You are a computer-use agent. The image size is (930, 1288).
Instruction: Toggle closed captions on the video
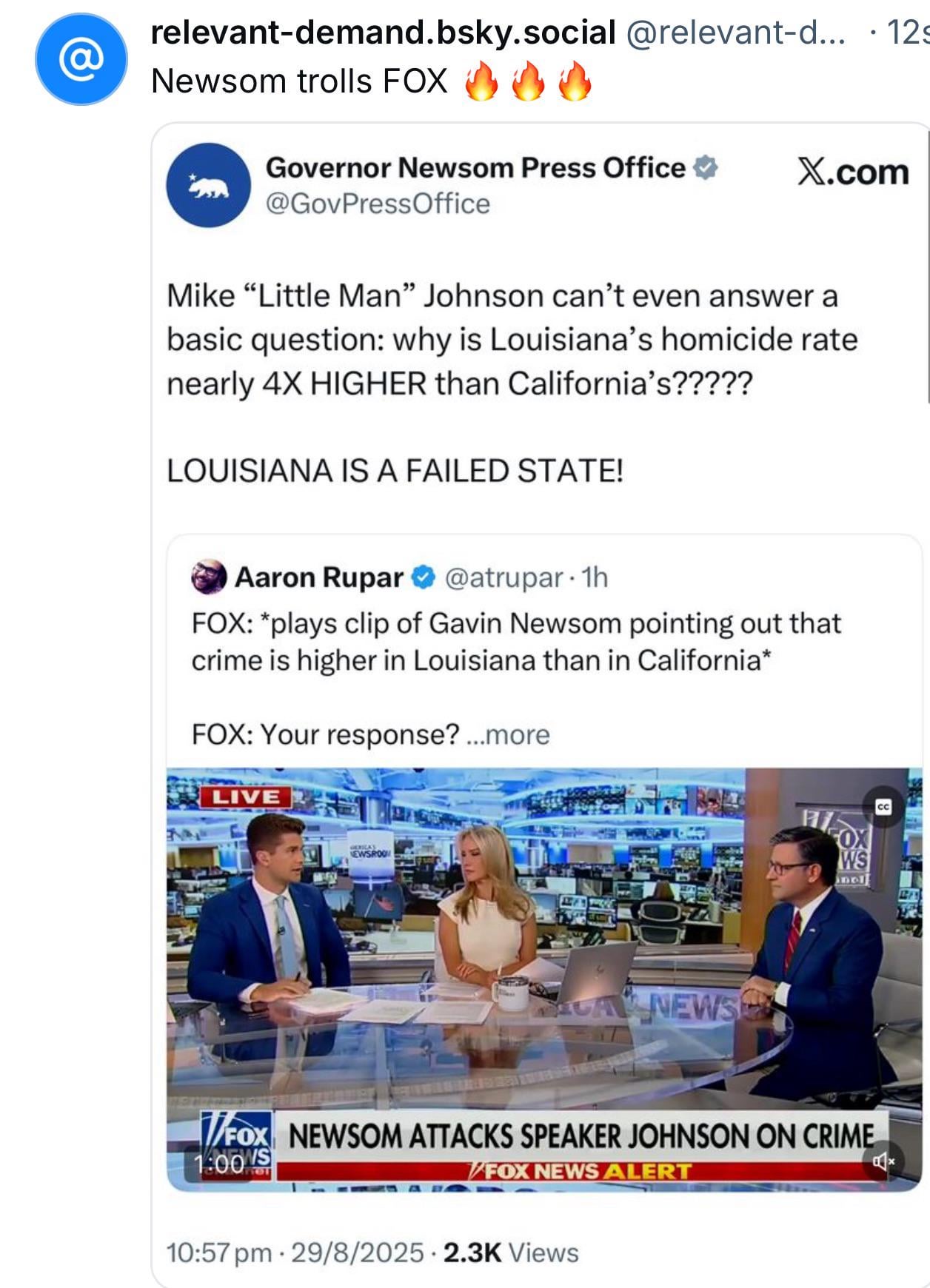(883, 806)
